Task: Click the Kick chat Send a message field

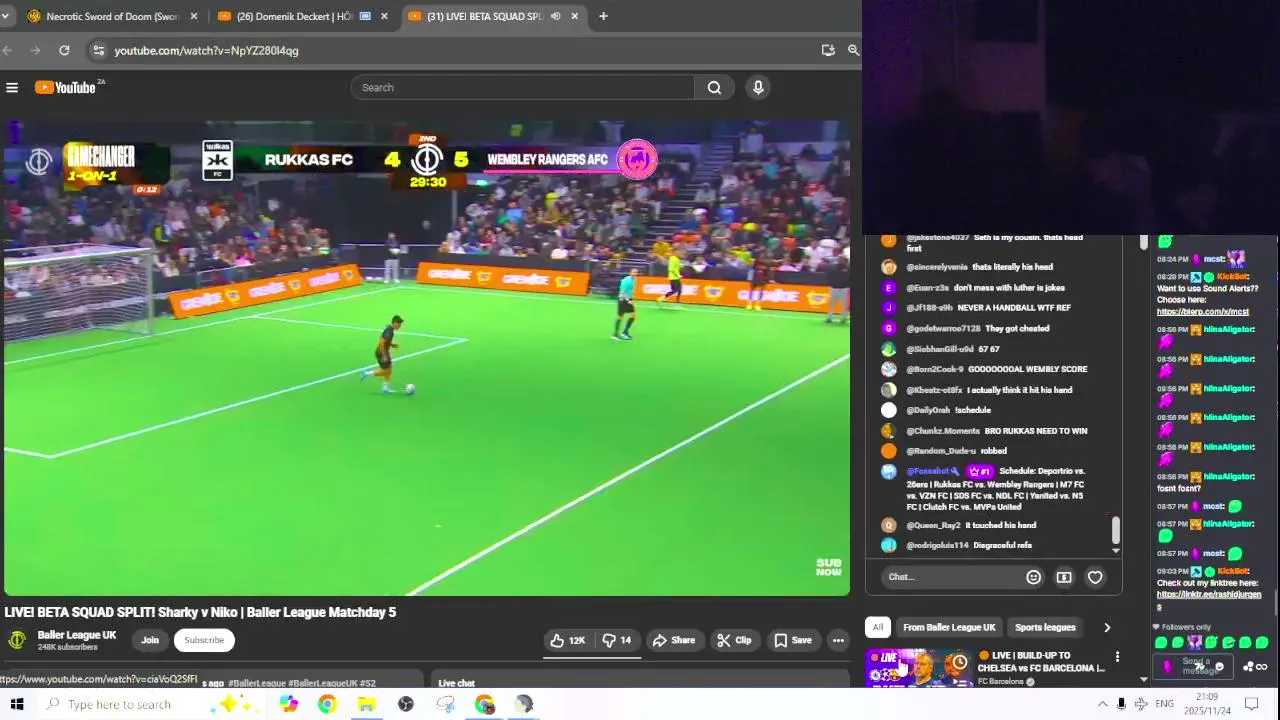Action: (x=1195, y=665)
